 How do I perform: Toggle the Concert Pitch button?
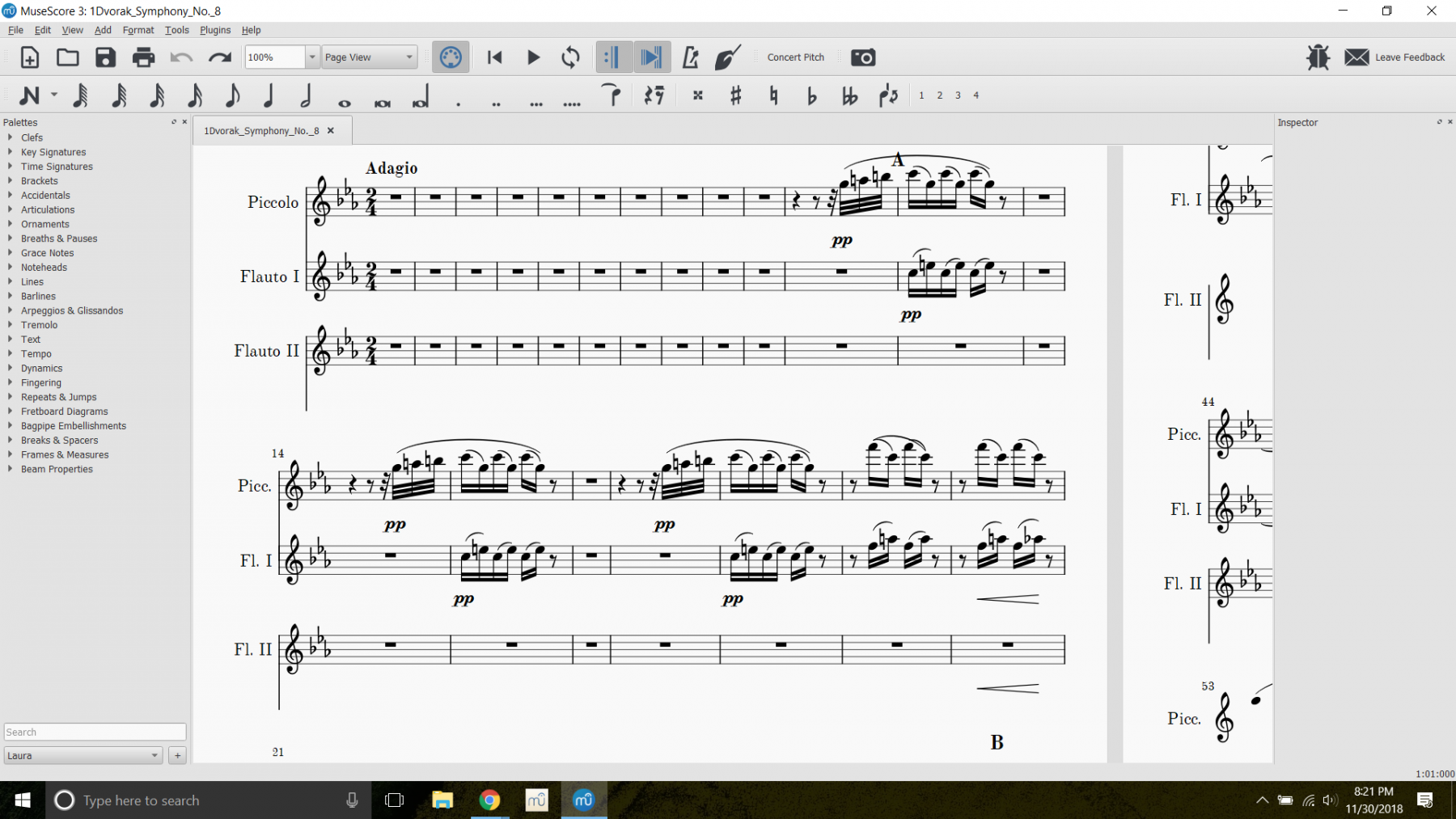point(796,57)
